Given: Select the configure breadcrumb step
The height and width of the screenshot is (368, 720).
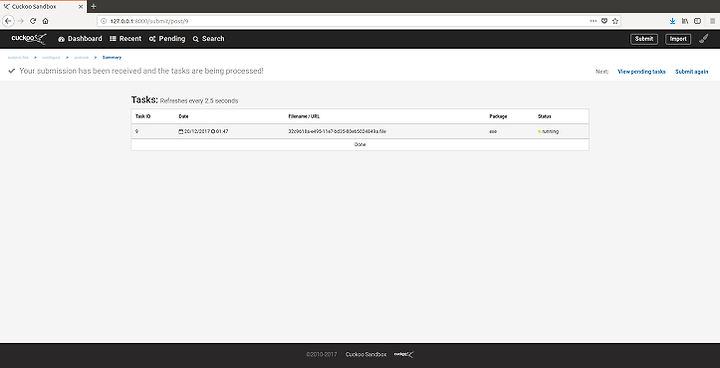Looking at the screenshot, I should pos(51,57).
